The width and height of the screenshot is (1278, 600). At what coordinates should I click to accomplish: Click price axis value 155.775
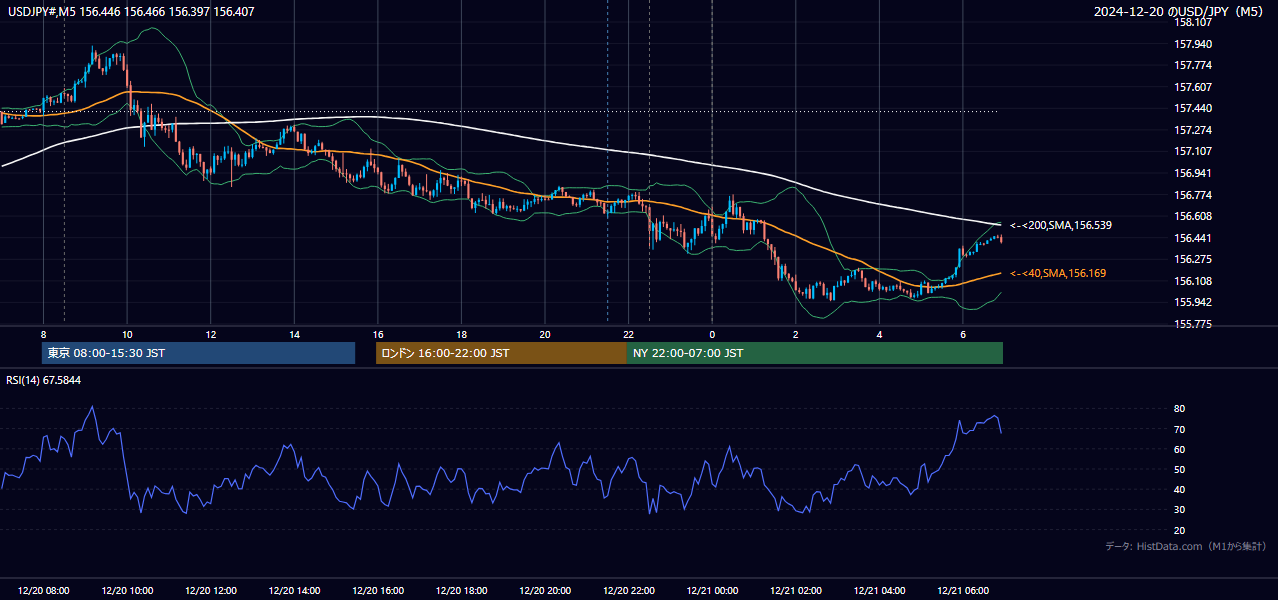(x=1193, y=324)
